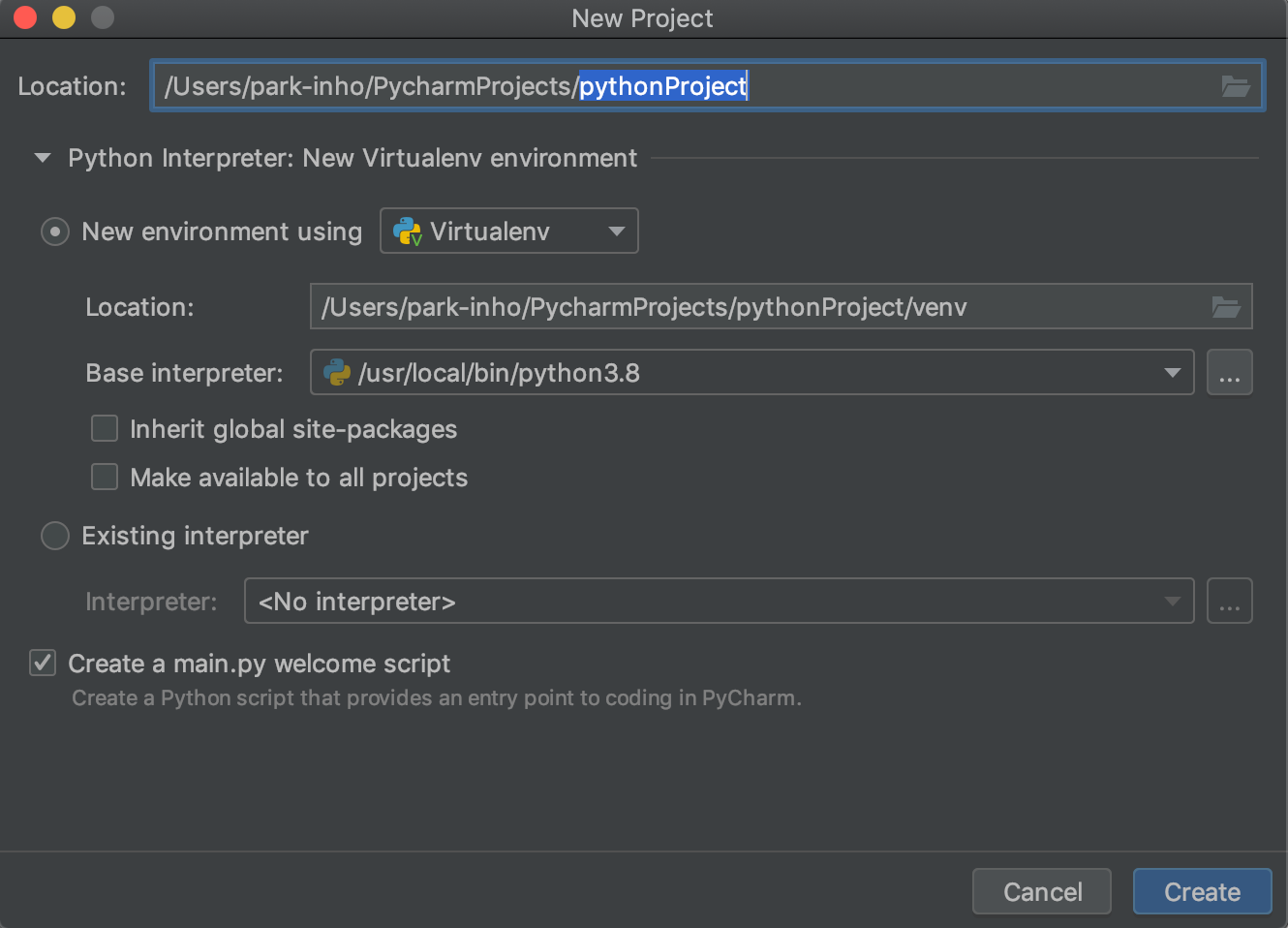Click the Cancel button

click(1042, 891)
